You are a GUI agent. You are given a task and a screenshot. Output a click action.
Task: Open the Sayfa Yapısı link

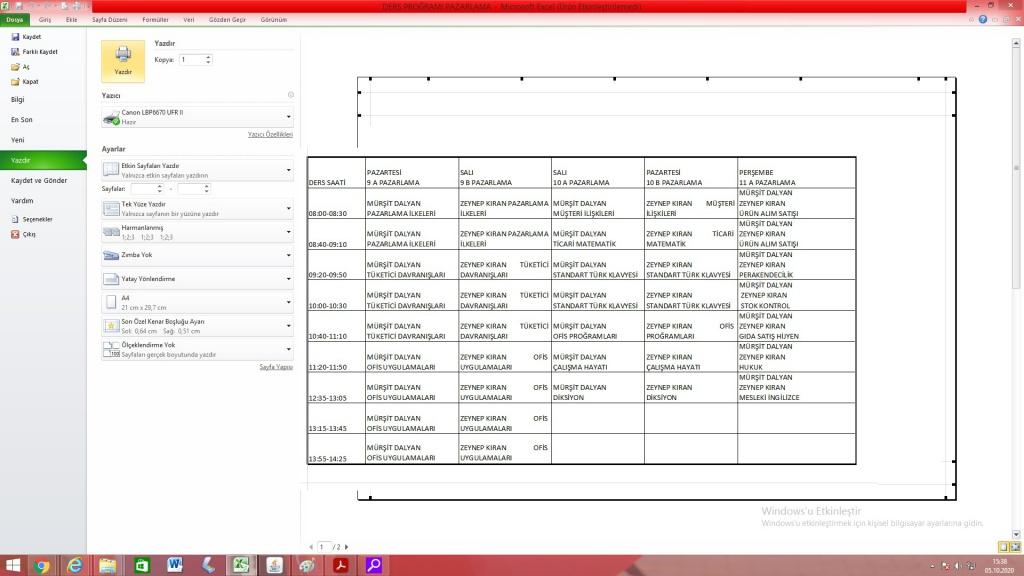tap(275, 367)
